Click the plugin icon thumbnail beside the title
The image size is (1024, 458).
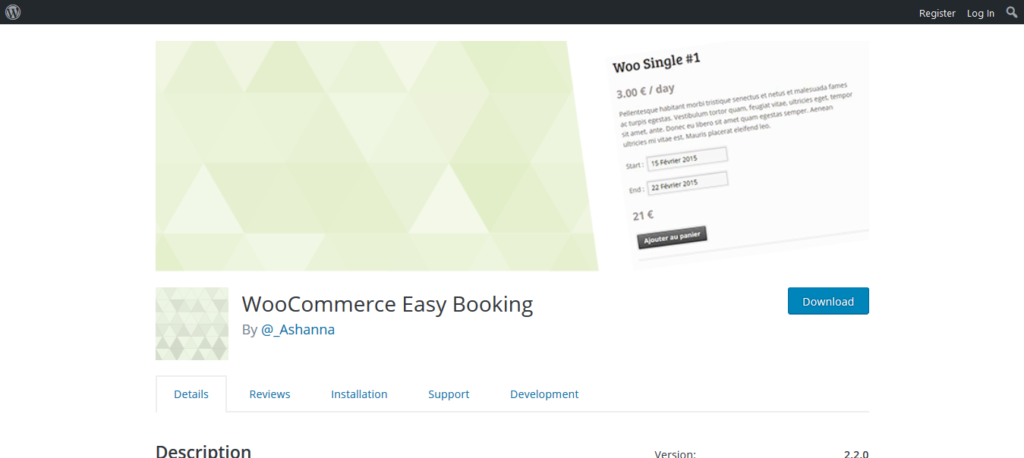coord(192,324)
